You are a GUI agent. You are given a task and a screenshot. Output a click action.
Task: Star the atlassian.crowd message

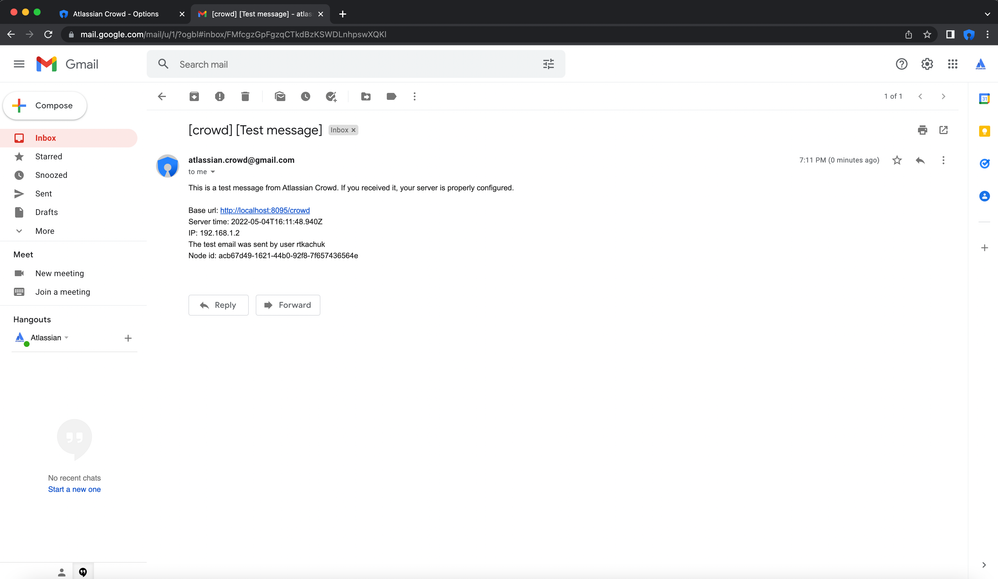(897, 160)
